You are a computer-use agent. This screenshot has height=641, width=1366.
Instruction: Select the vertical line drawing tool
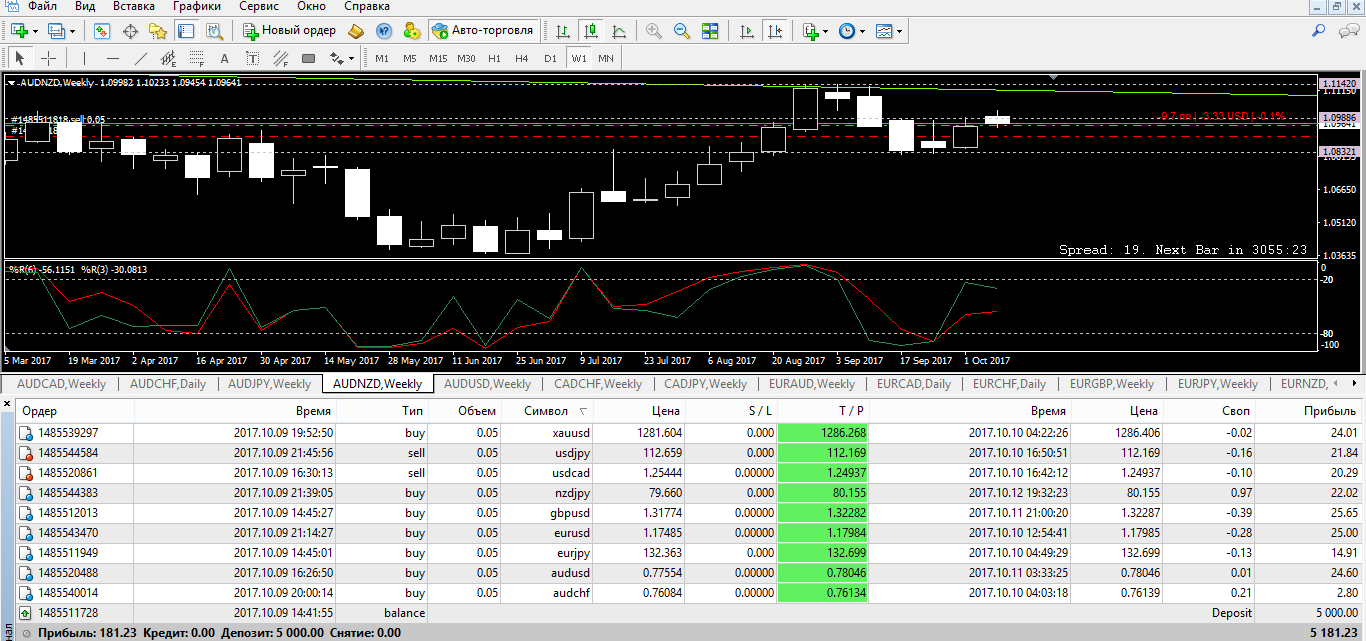click(x=85, y=58)
